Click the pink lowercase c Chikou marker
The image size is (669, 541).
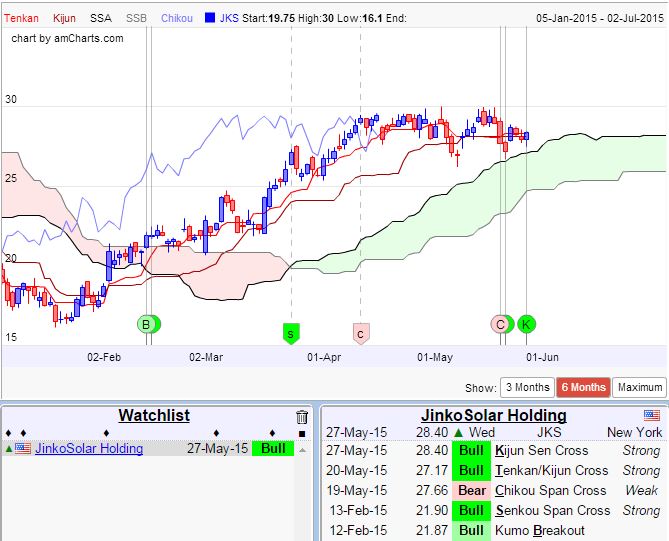tap(361, 333)
